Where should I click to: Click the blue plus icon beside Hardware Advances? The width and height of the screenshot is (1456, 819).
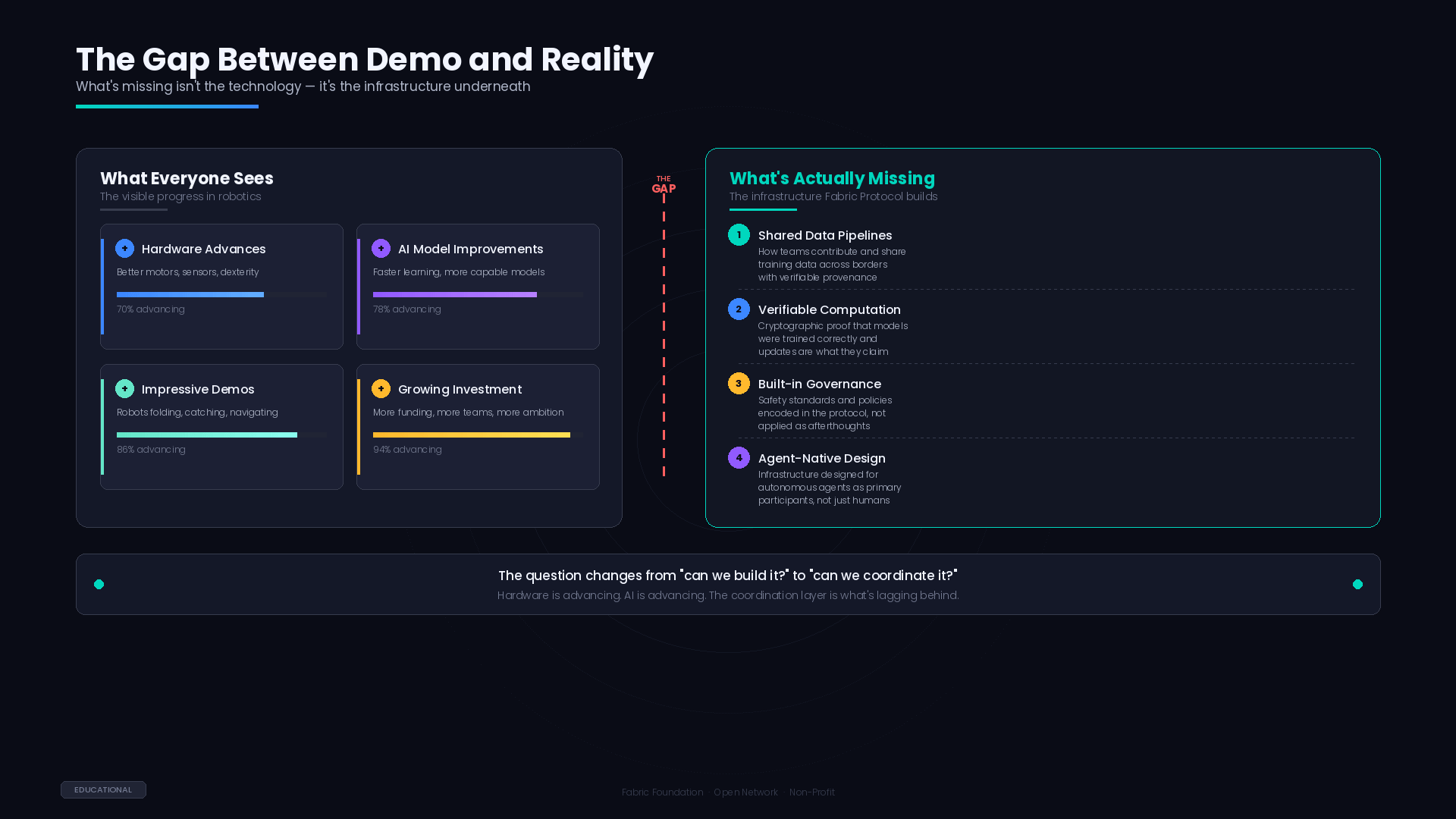124,249
